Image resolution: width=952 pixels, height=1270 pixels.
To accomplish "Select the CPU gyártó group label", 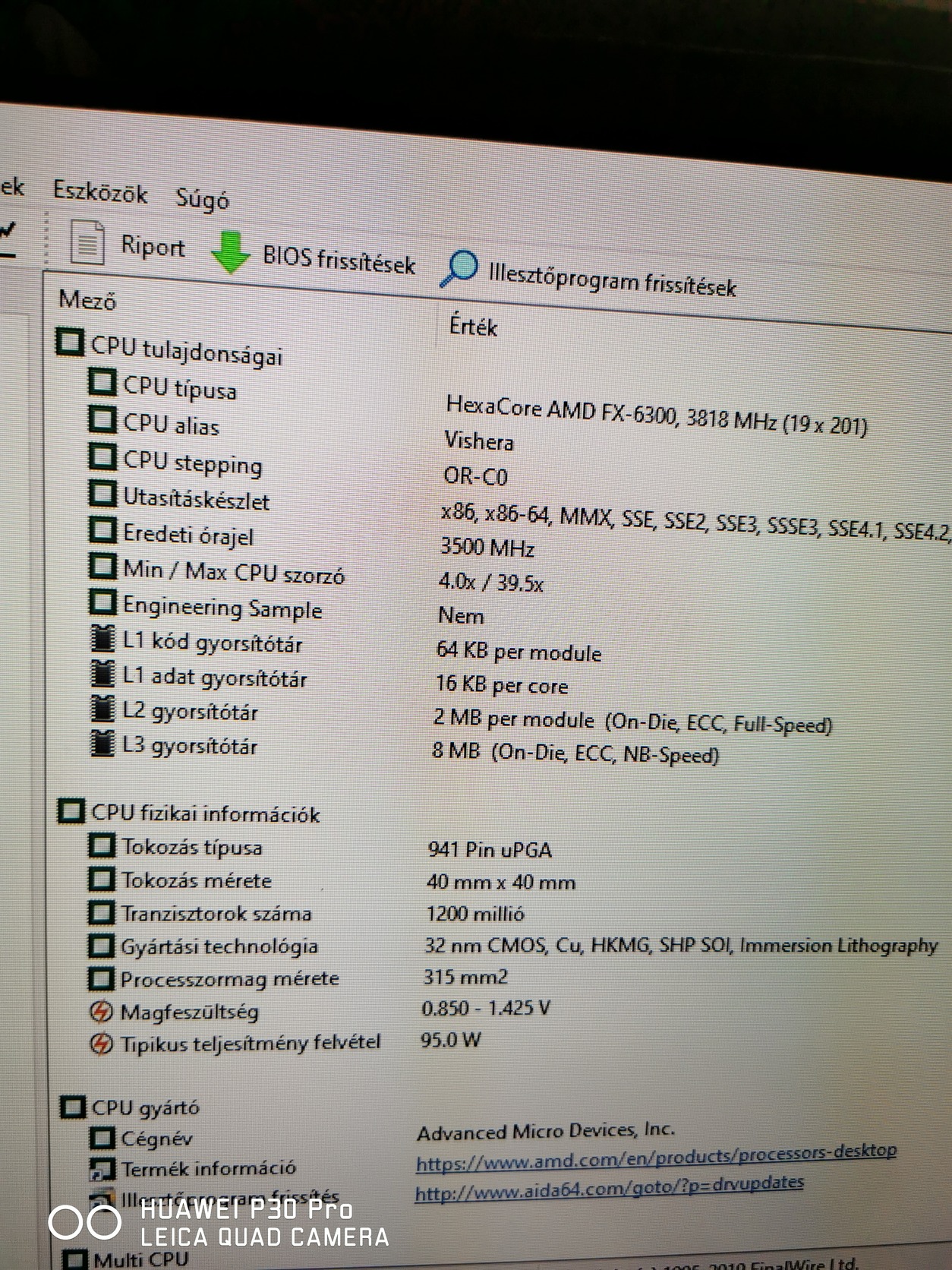I will [146, 1107].
